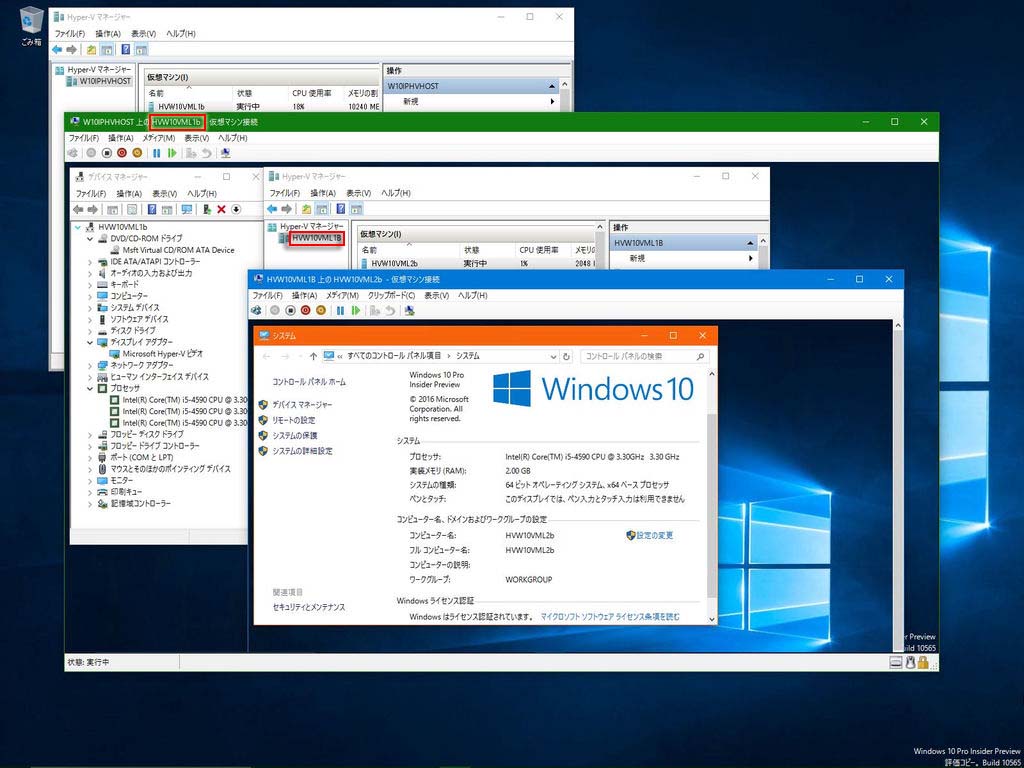The image size is (1024, 768).
Task: Click the green Reset icon in the green HVW10VML1b connection toolbar
Action: point(172,153)
